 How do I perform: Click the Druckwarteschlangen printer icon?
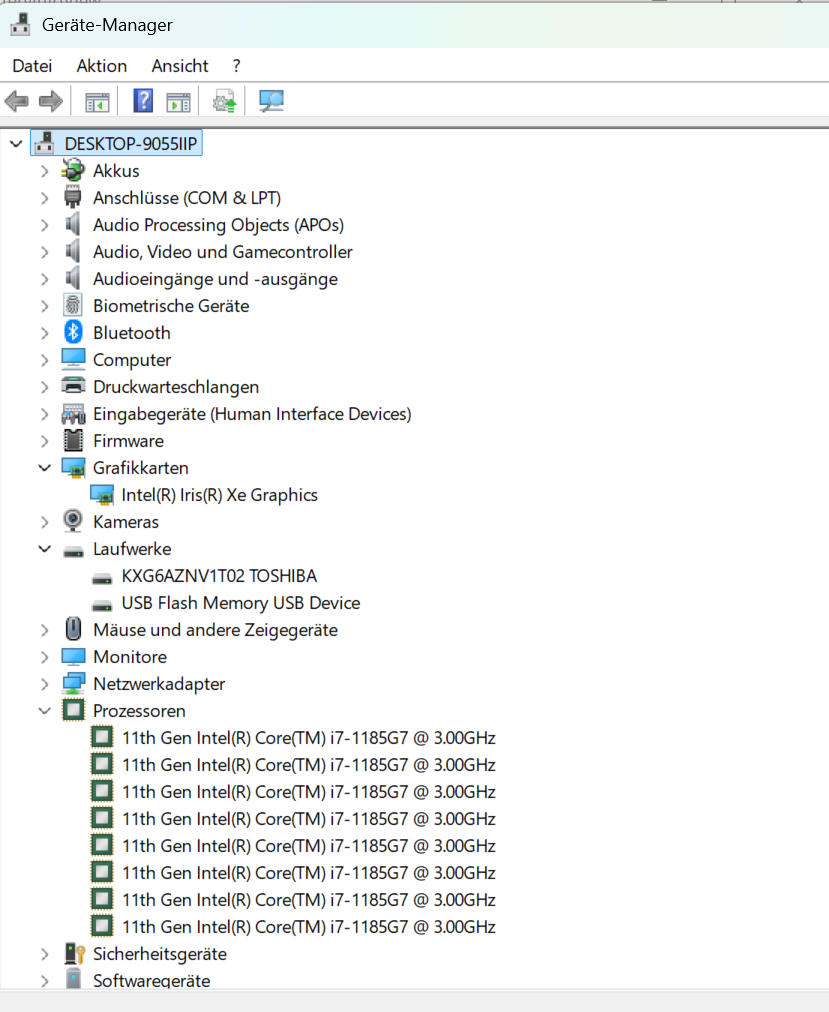[x=73, y=386]
